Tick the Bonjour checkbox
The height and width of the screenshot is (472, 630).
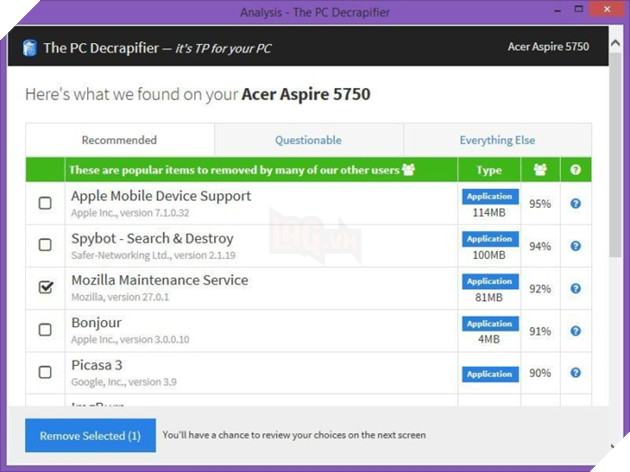pos(45,330)
